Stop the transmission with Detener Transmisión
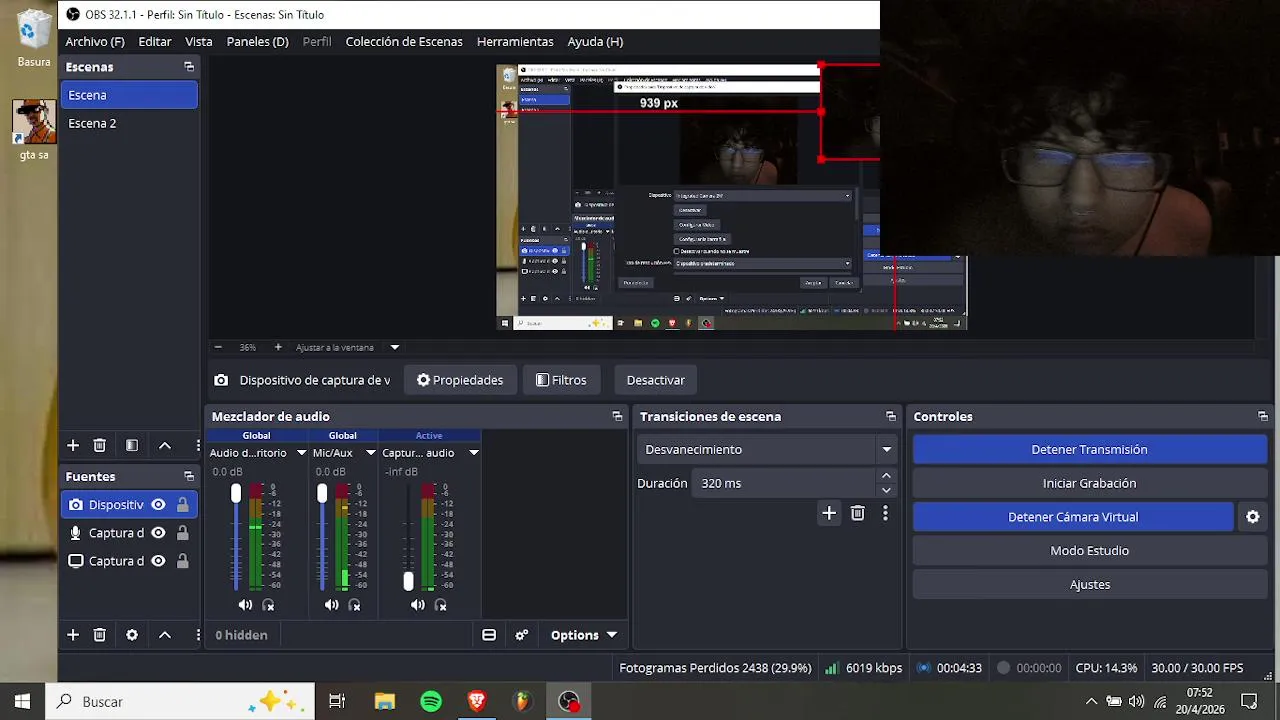 tap(1089, 449)
